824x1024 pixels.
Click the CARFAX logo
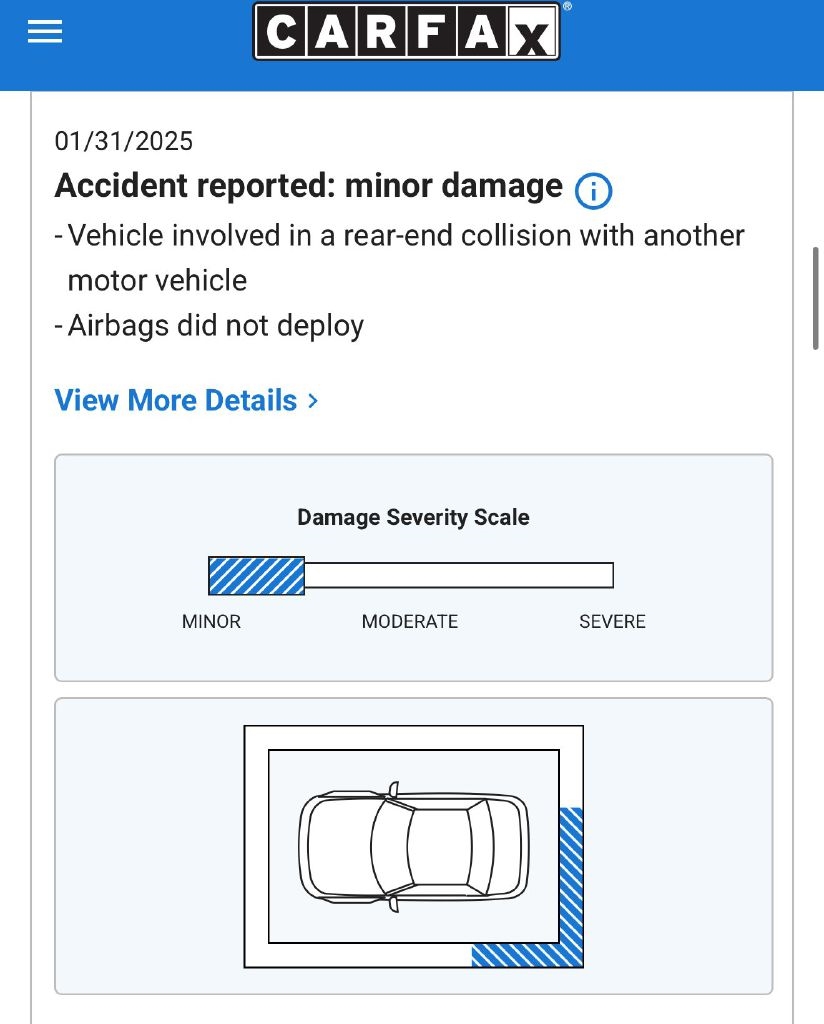pyautogui.click(x=406, y=32)
